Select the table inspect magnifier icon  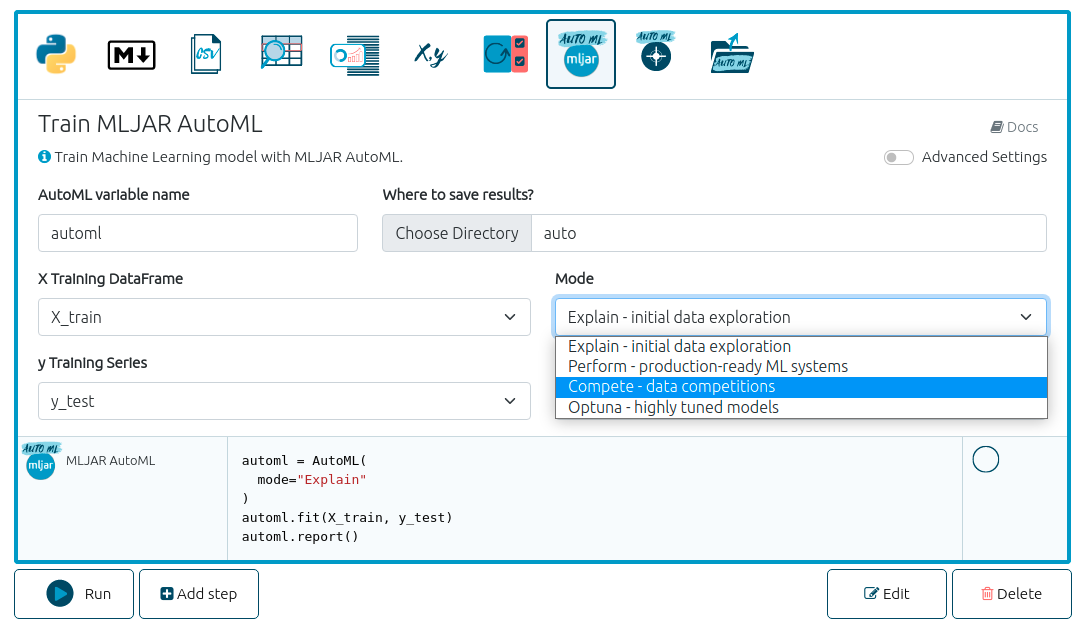(281, 53)
